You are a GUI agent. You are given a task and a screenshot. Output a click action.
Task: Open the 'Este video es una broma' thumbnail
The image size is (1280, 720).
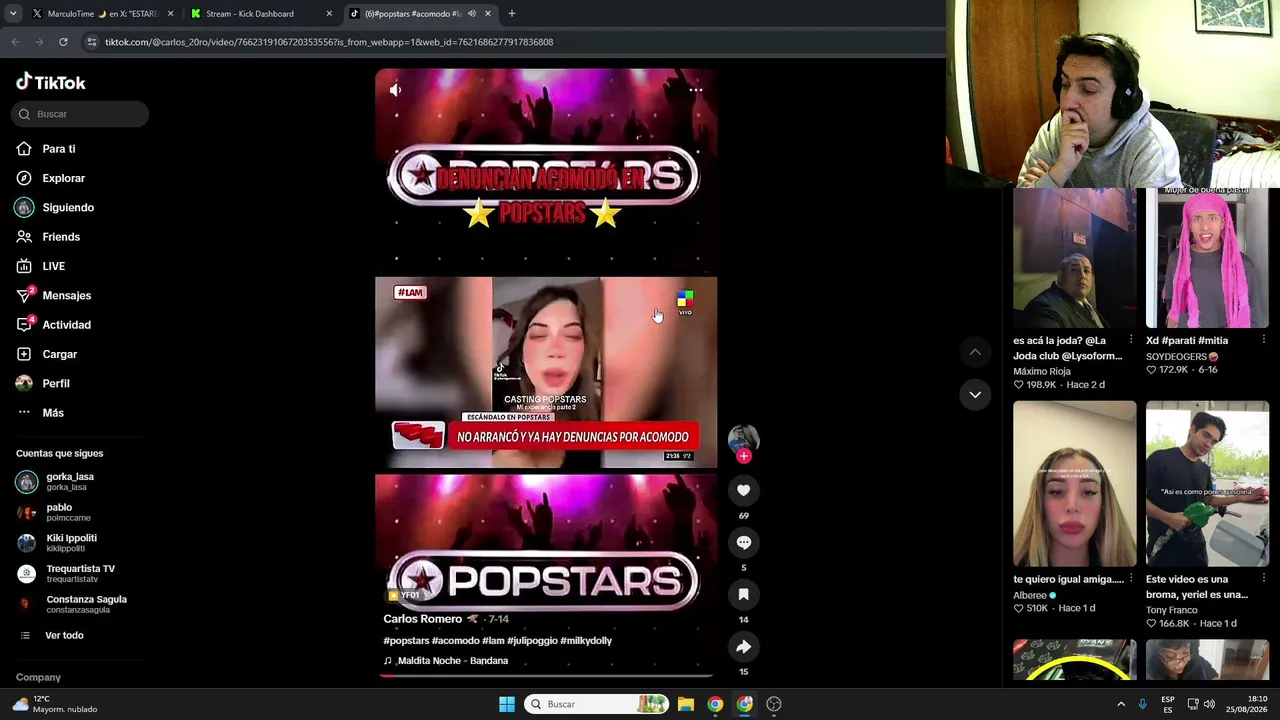tap(1207, 484)
